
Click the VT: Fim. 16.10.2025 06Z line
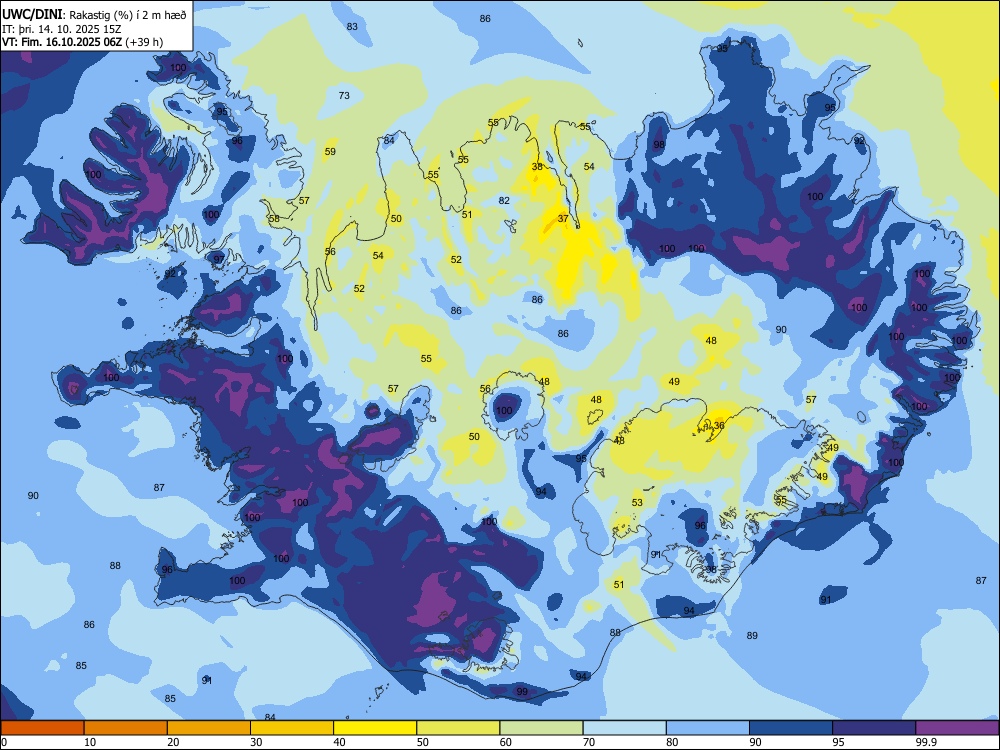coord(82,42)
